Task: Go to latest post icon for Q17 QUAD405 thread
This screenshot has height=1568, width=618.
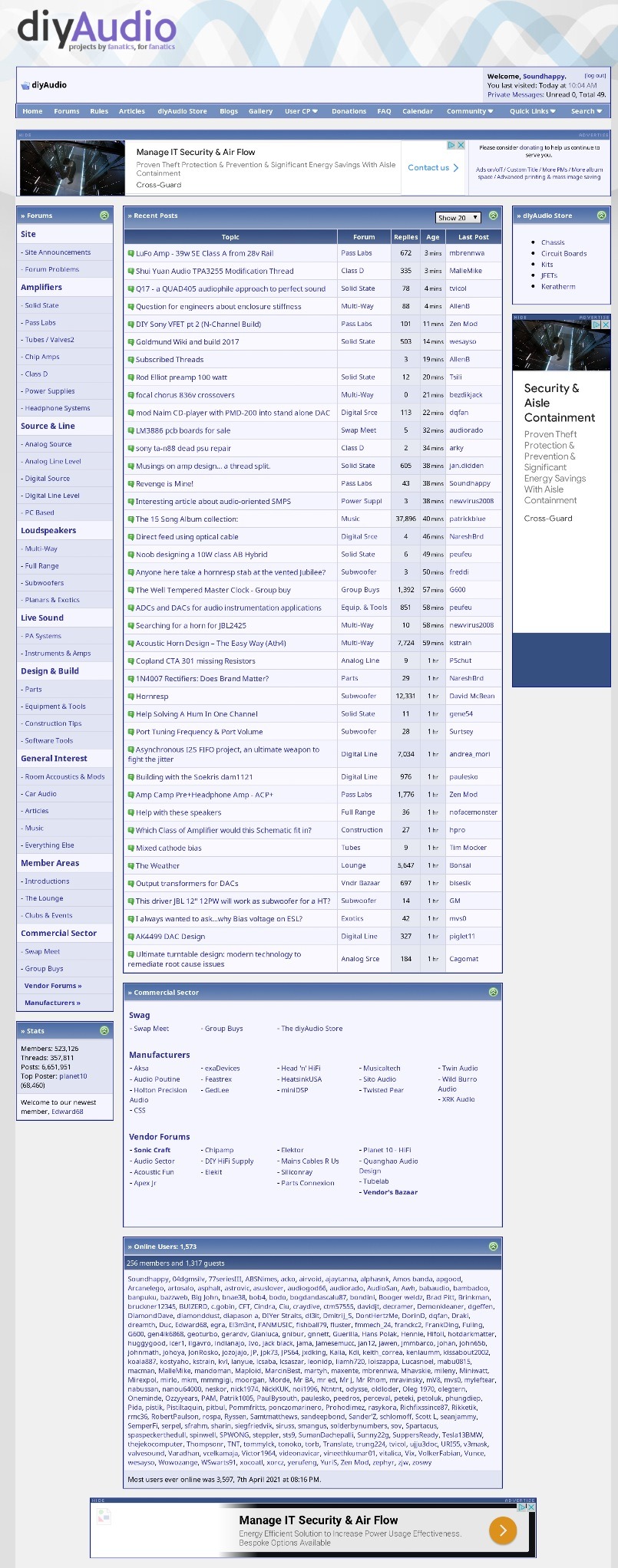Action: (x=131, y=288)
